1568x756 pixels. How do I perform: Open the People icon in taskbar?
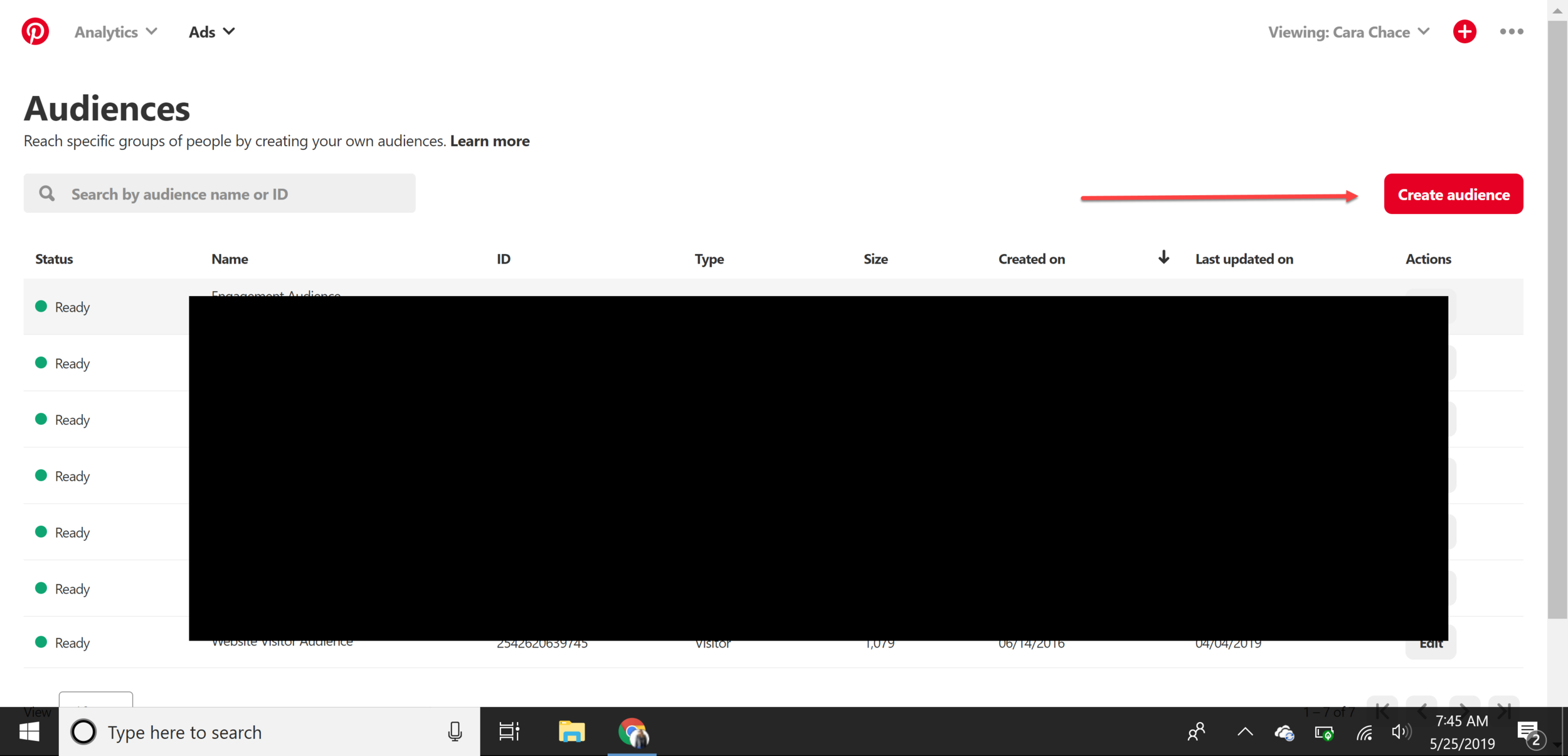pos(1197,732)
